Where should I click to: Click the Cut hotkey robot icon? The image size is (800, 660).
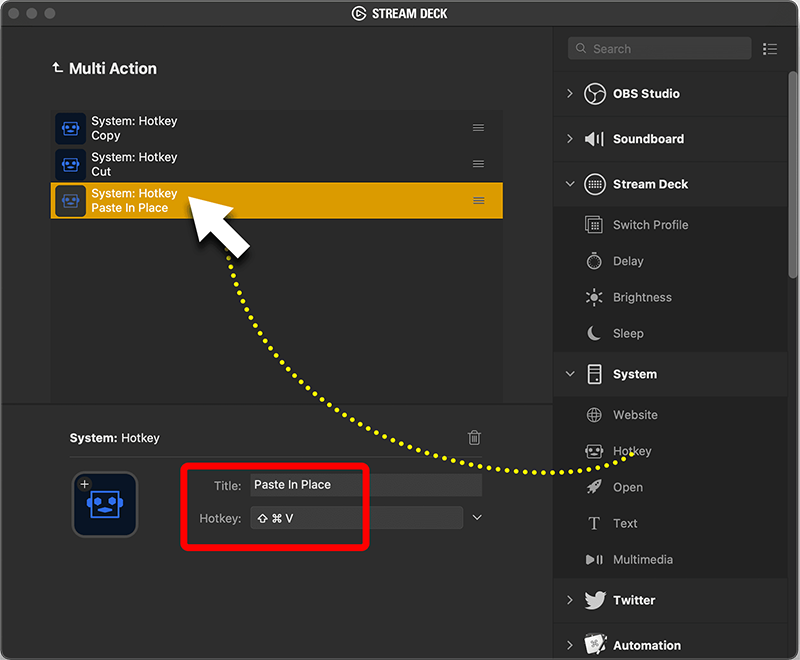point(70,165)
